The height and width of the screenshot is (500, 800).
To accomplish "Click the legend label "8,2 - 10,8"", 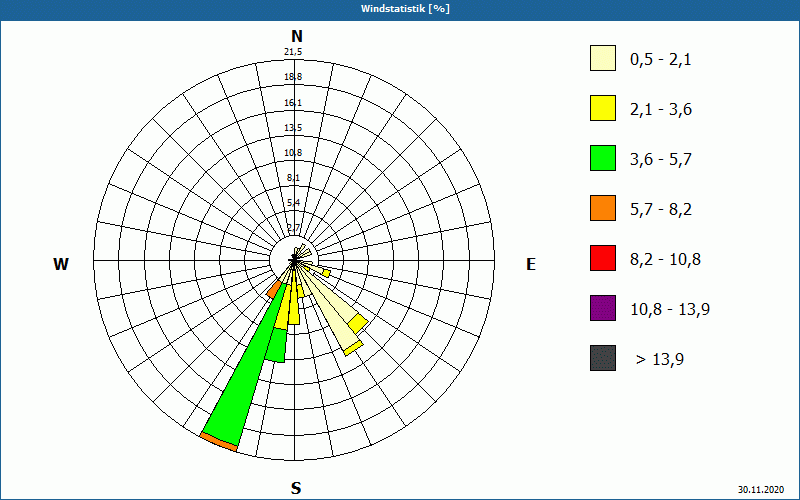I will coord(665,260).
